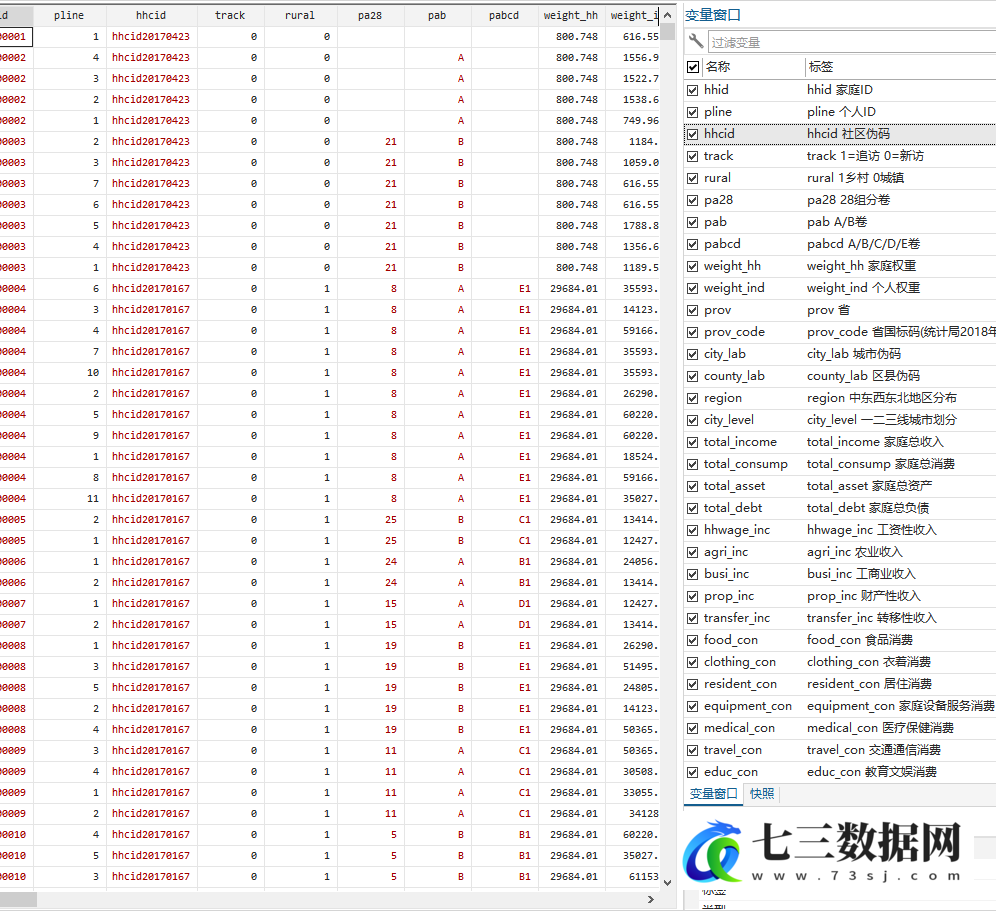This screenshot has height=911, width=996.
Task: Select the resident_con variable name
Action: pos(740,684)
